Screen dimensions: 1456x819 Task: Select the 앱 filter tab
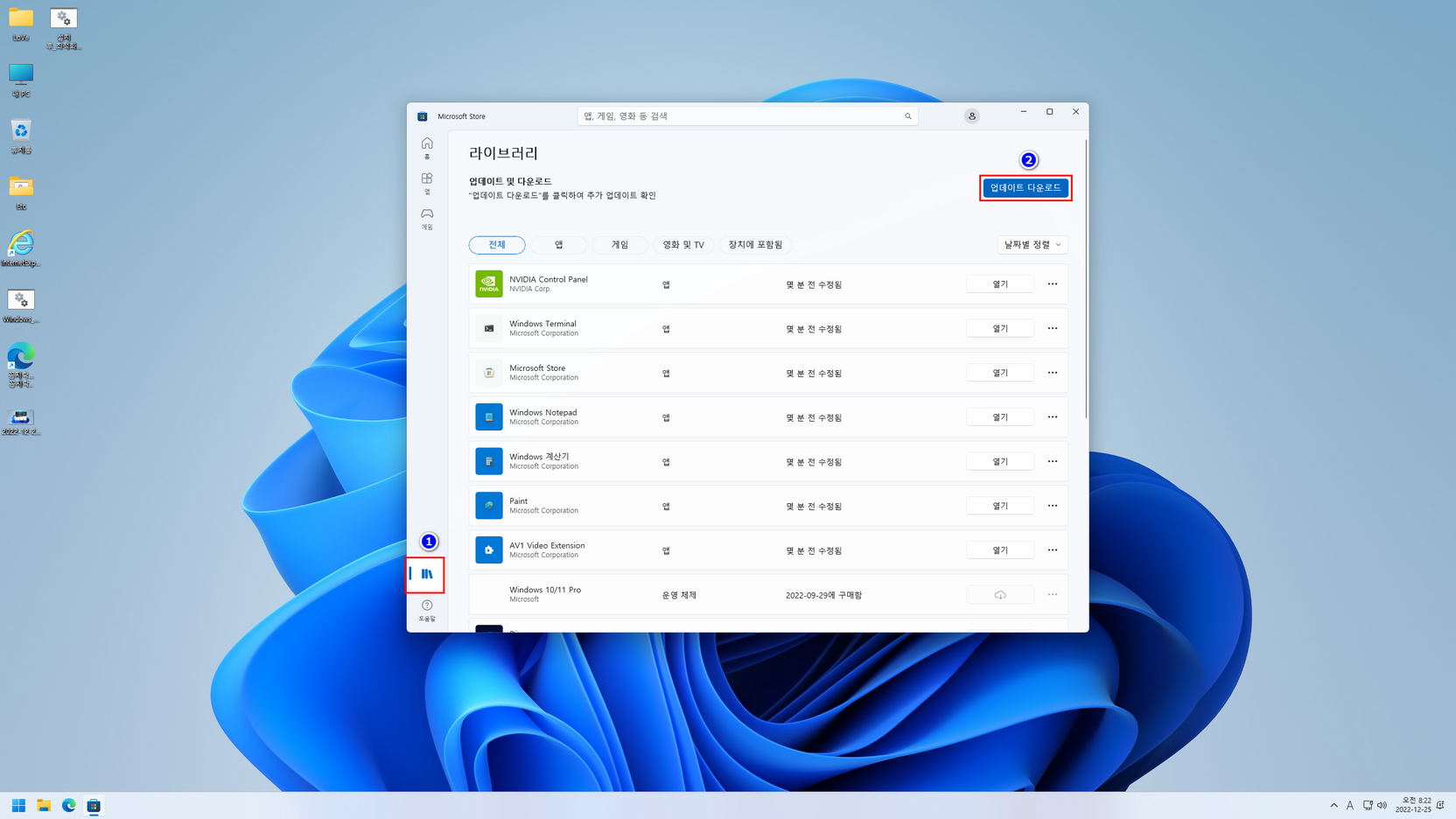pos(558,245)
